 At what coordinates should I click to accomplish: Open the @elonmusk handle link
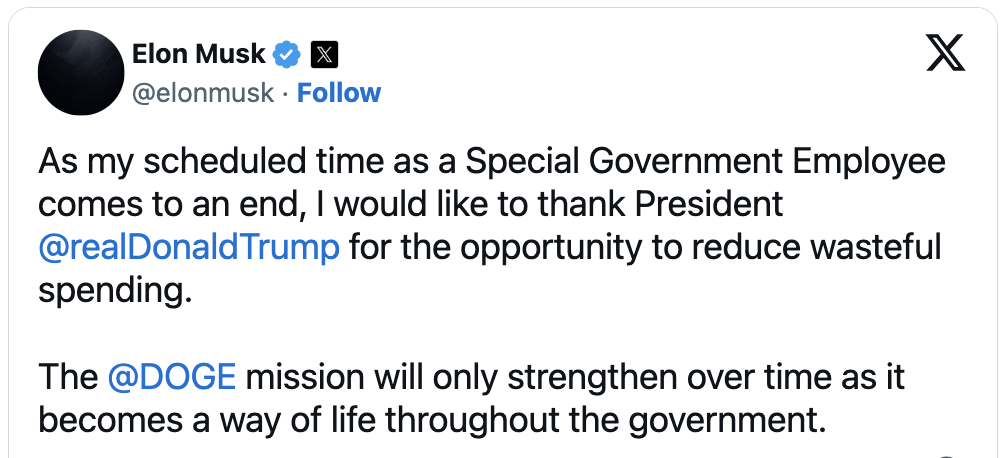(203, 93)
